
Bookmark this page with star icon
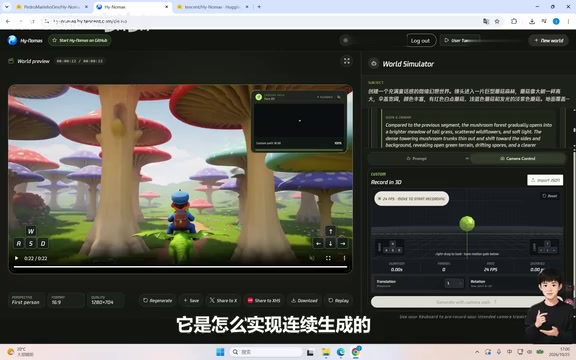click(497, 21)
